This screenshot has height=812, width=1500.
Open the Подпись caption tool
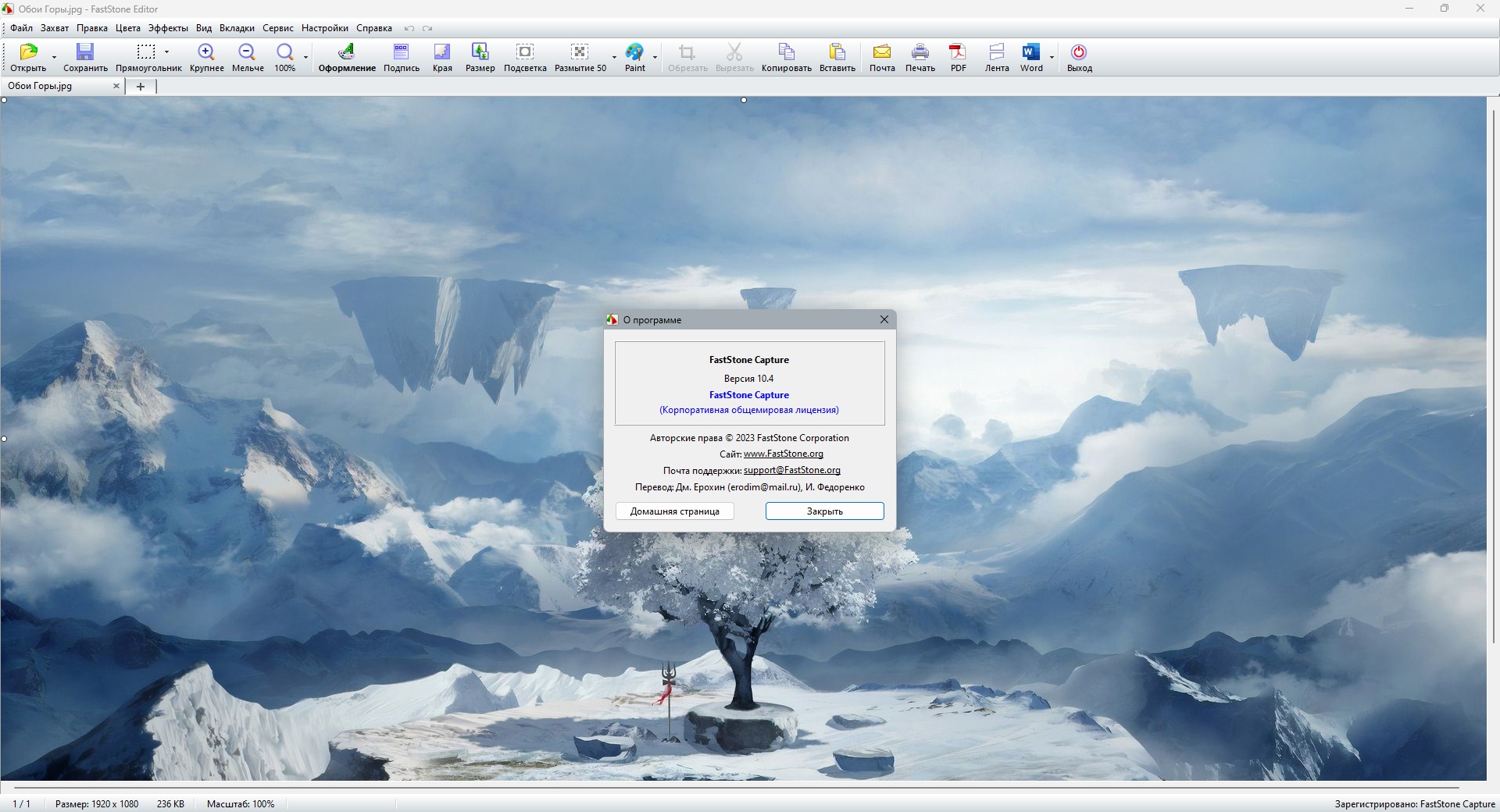401,52
